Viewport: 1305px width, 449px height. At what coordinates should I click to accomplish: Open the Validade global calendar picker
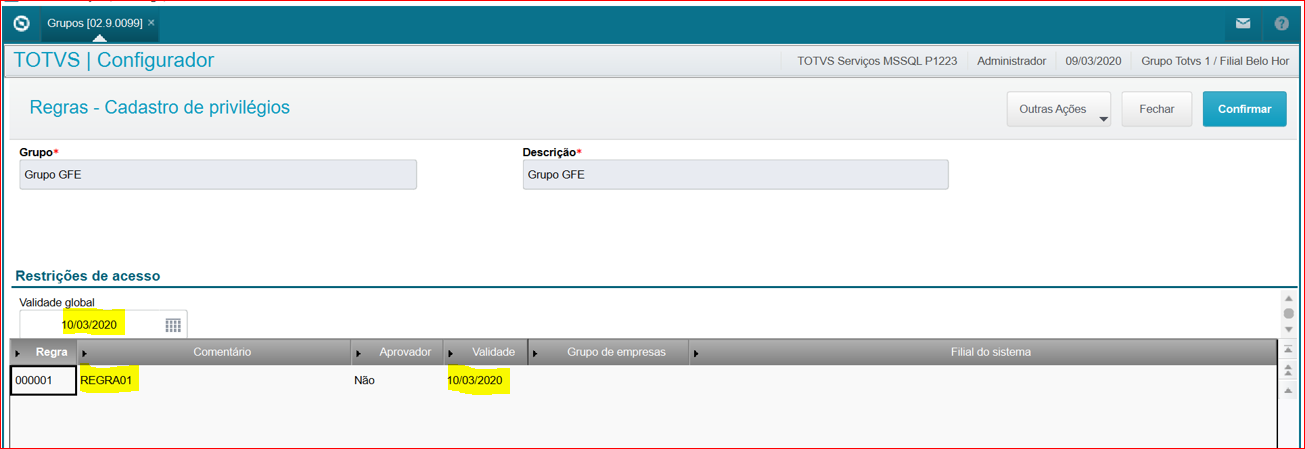tap(173, 325)
